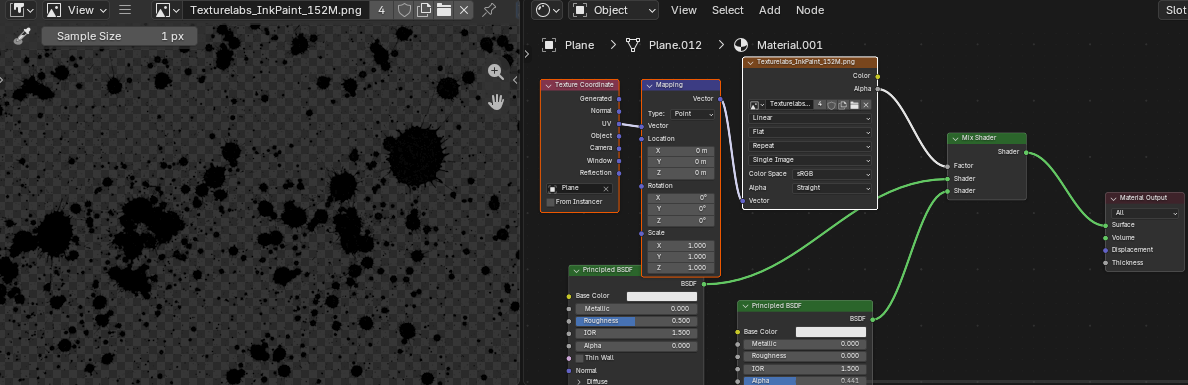Click the UV output socket of Texture Coordinate
This screenshot has width=1188, height=385.
(619, 124)
